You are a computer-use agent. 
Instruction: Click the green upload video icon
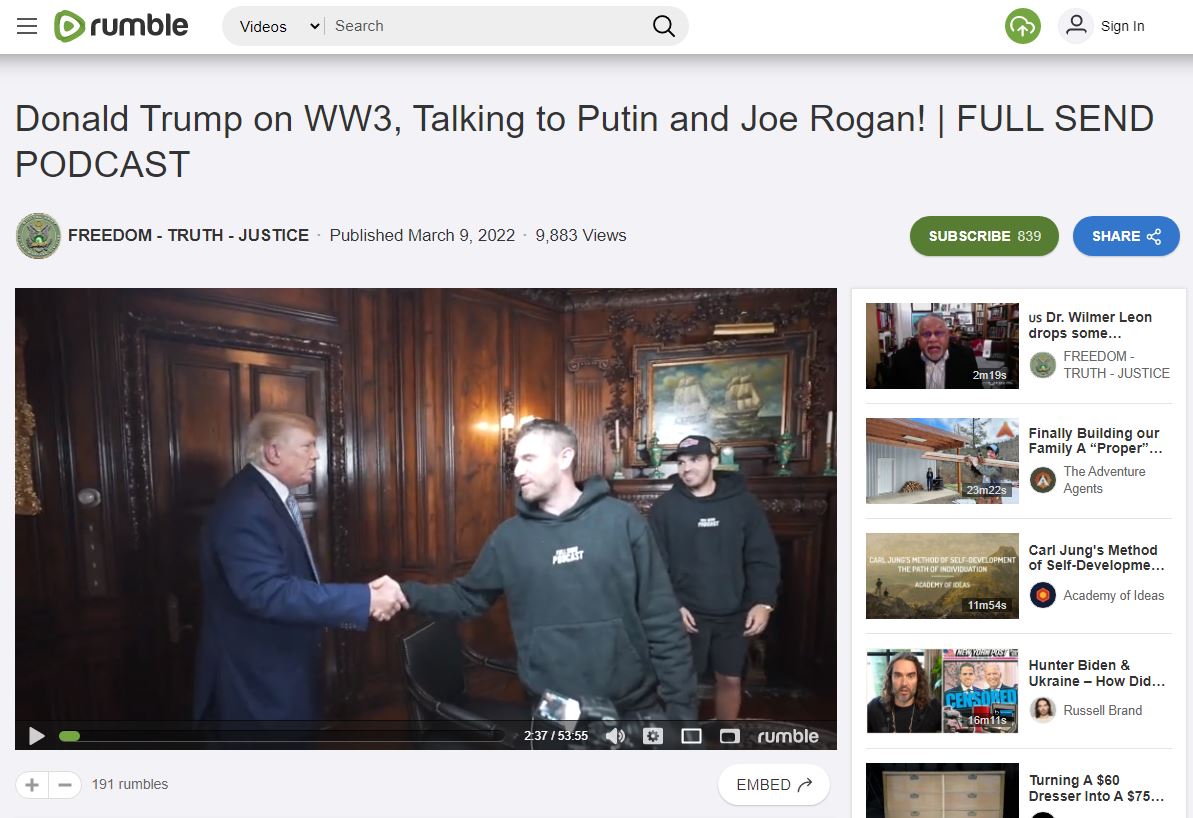pos(1023,26)
